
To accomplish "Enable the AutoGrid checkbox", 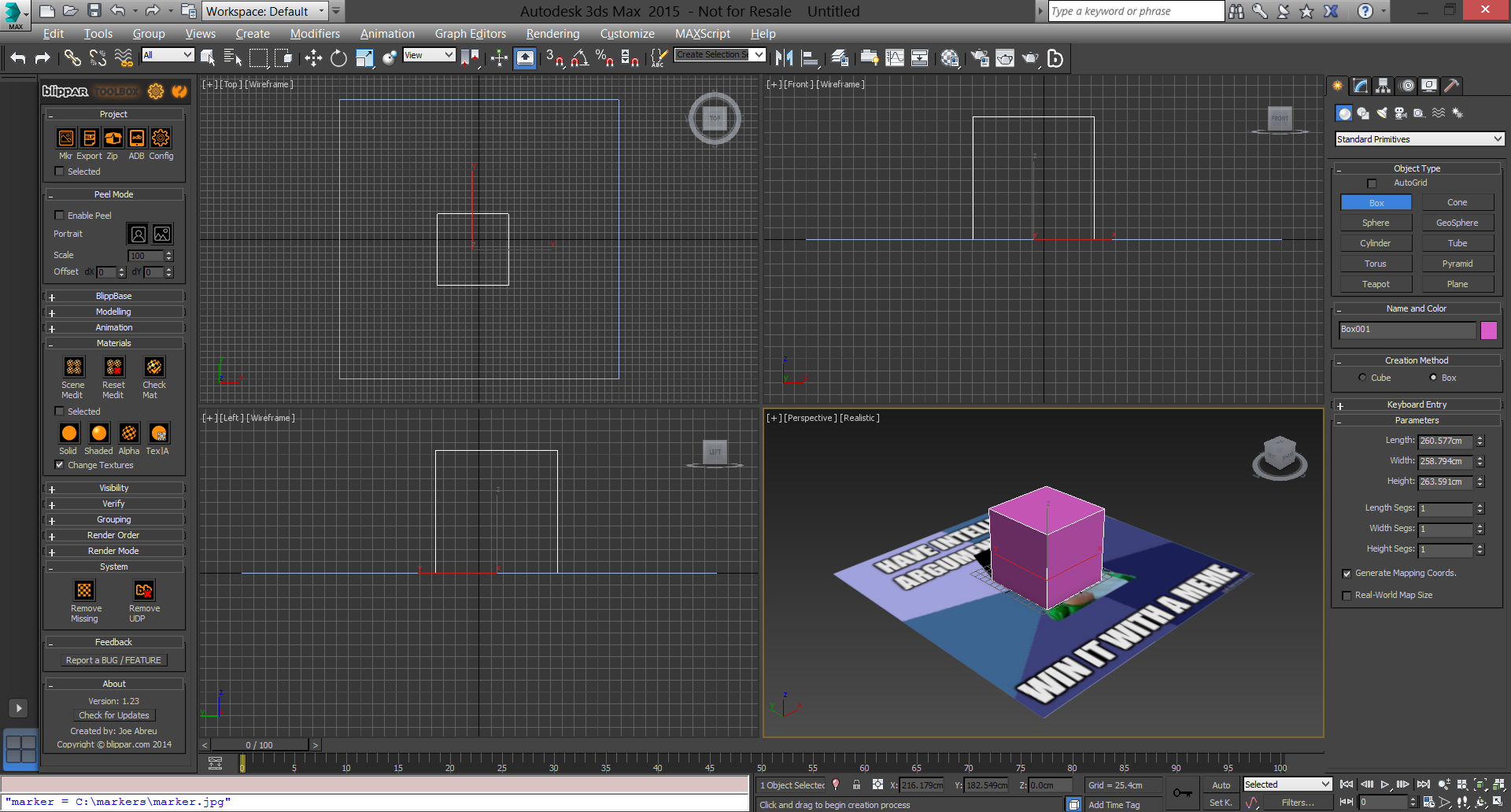I will click(x=1372, y=183).
